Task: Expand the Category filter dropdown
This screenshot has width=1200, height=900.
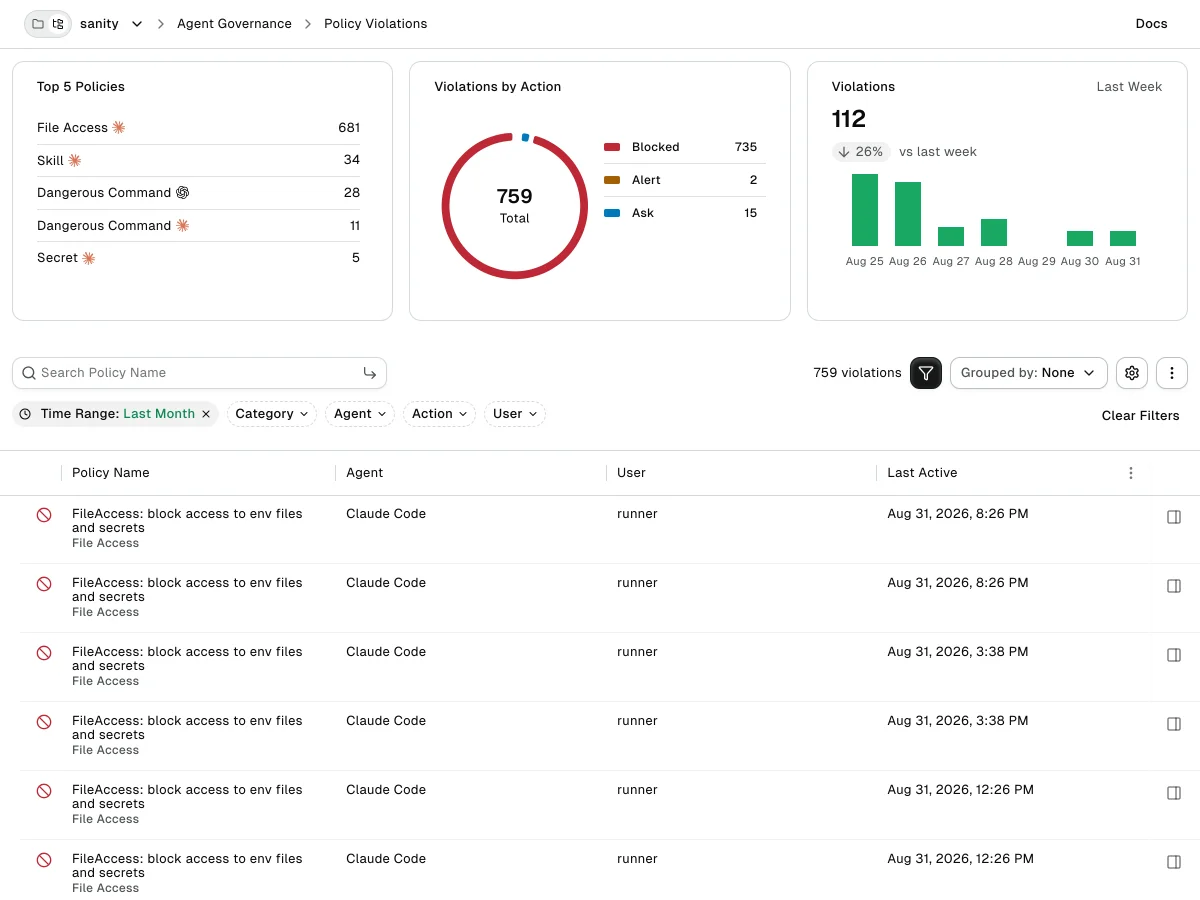Action: pyautogui.click(x=271, y=414)
